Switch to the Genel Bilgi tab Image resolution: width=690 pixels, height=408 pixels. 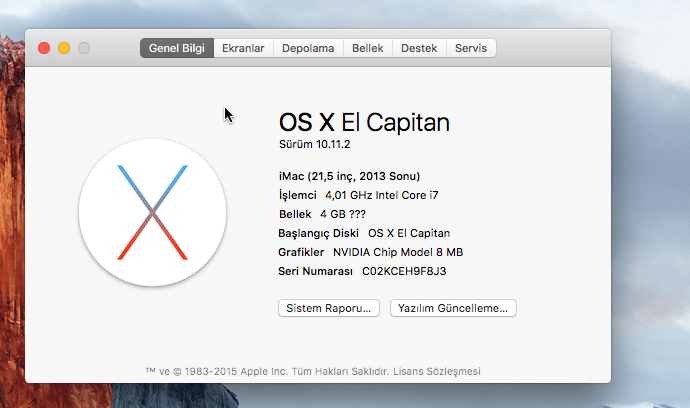tap(177, 48)
